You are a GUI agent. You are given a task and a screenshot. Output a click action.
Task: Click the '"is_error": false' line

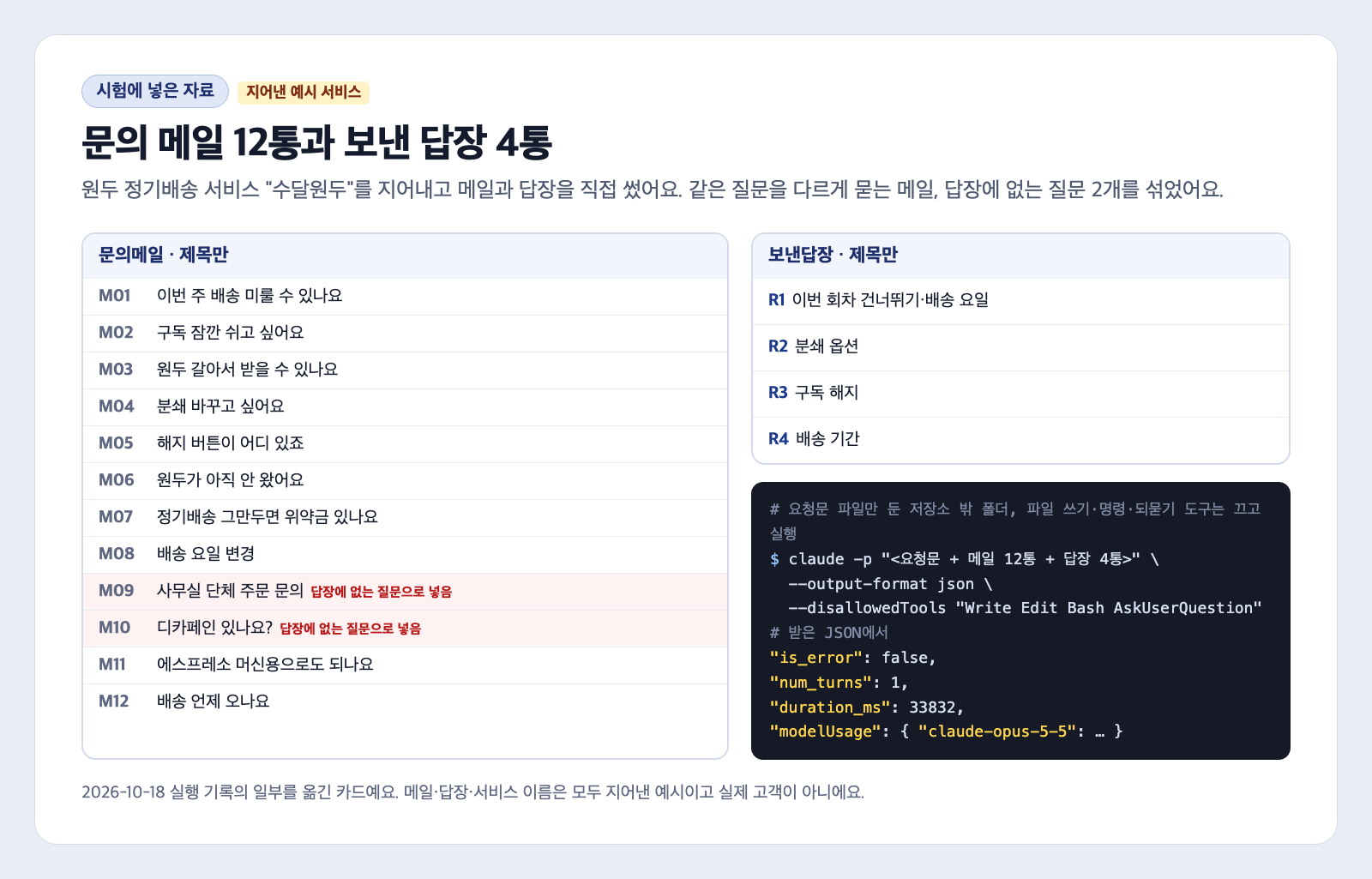point(853,658)
